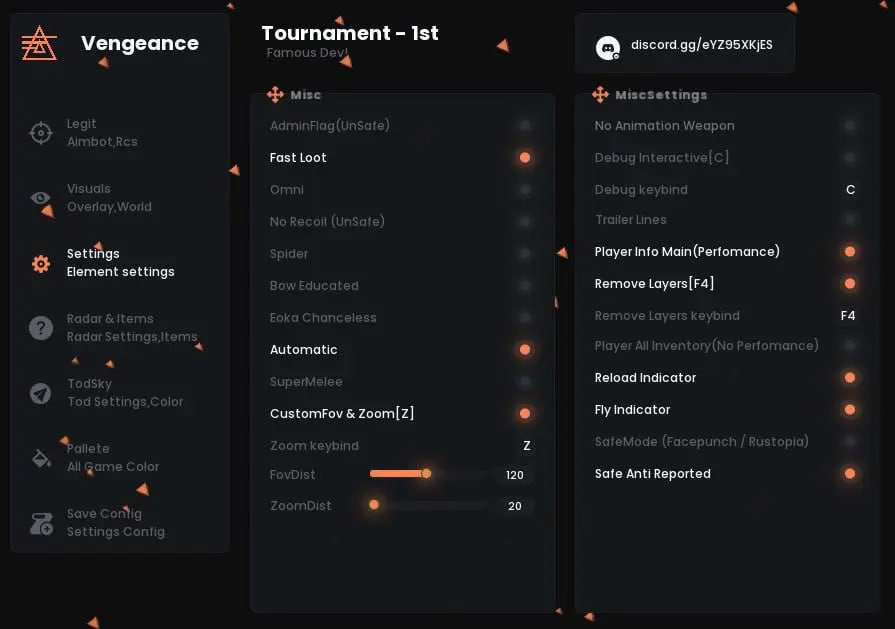This screenshot has width=895, height=629.
Task: Open Radar & Items question mark icon
Action: [41, 328]
